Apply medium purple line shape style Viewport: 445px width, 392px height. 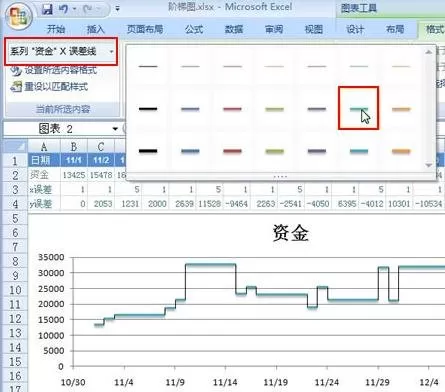click(x=317, y=109)
